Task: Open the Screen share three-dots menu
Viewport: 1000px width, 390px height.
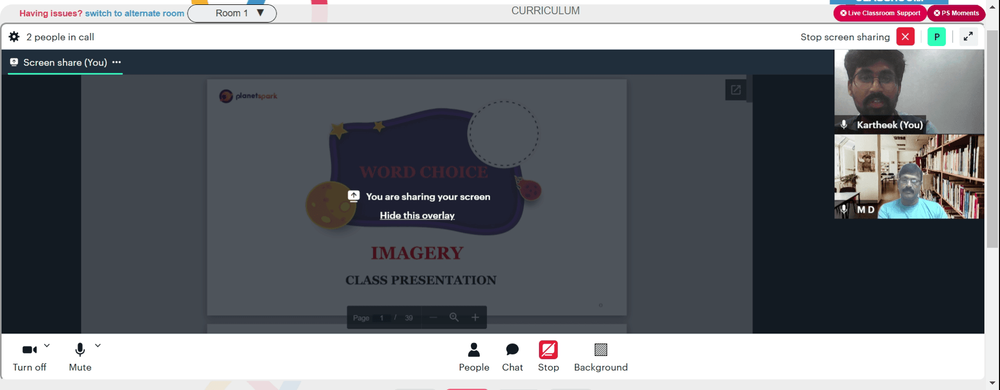Action: click(117, 62)
